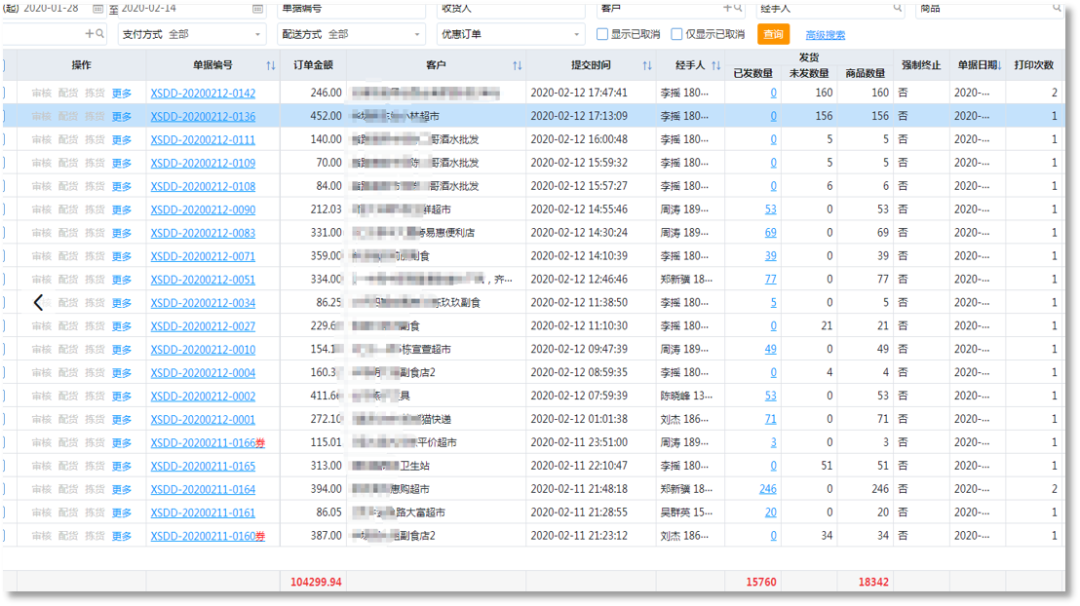Click the magnifier icon in 客户 field
The height and width of the screenshot is (606, 1080).
point(738,9)
